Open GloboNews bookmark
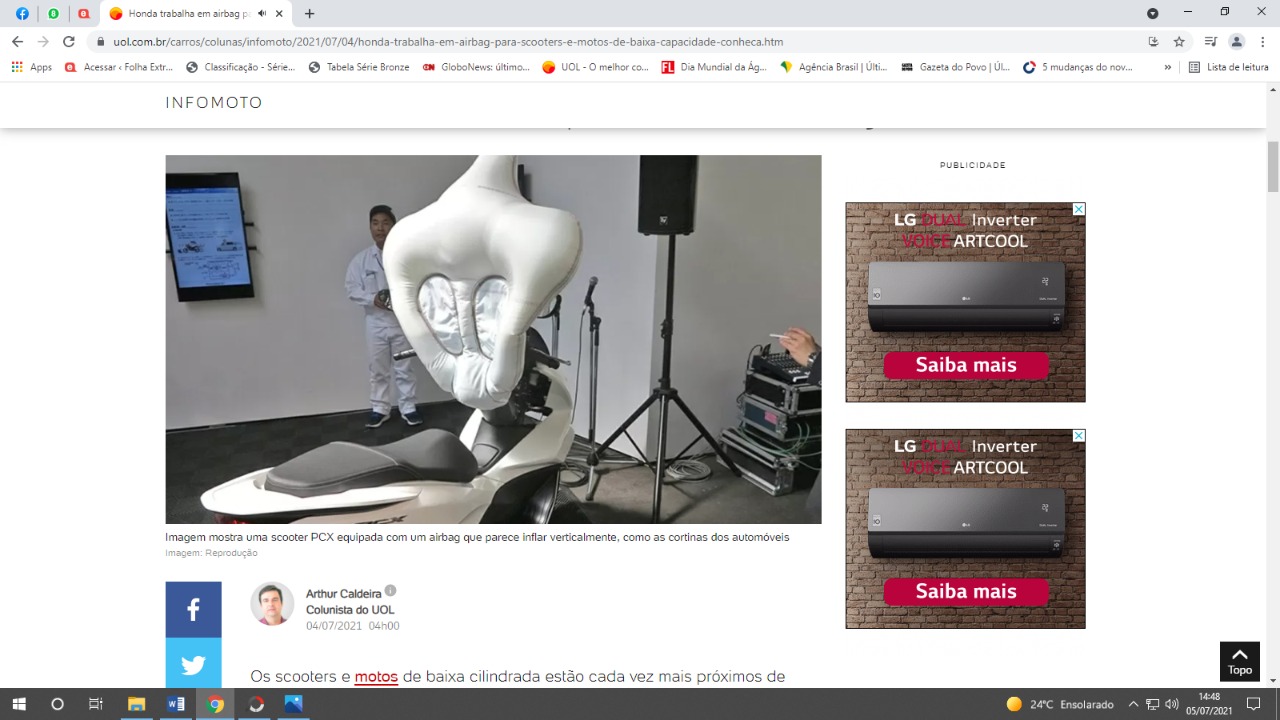This screenshot has height=720, width=1280. click(476, 67)
